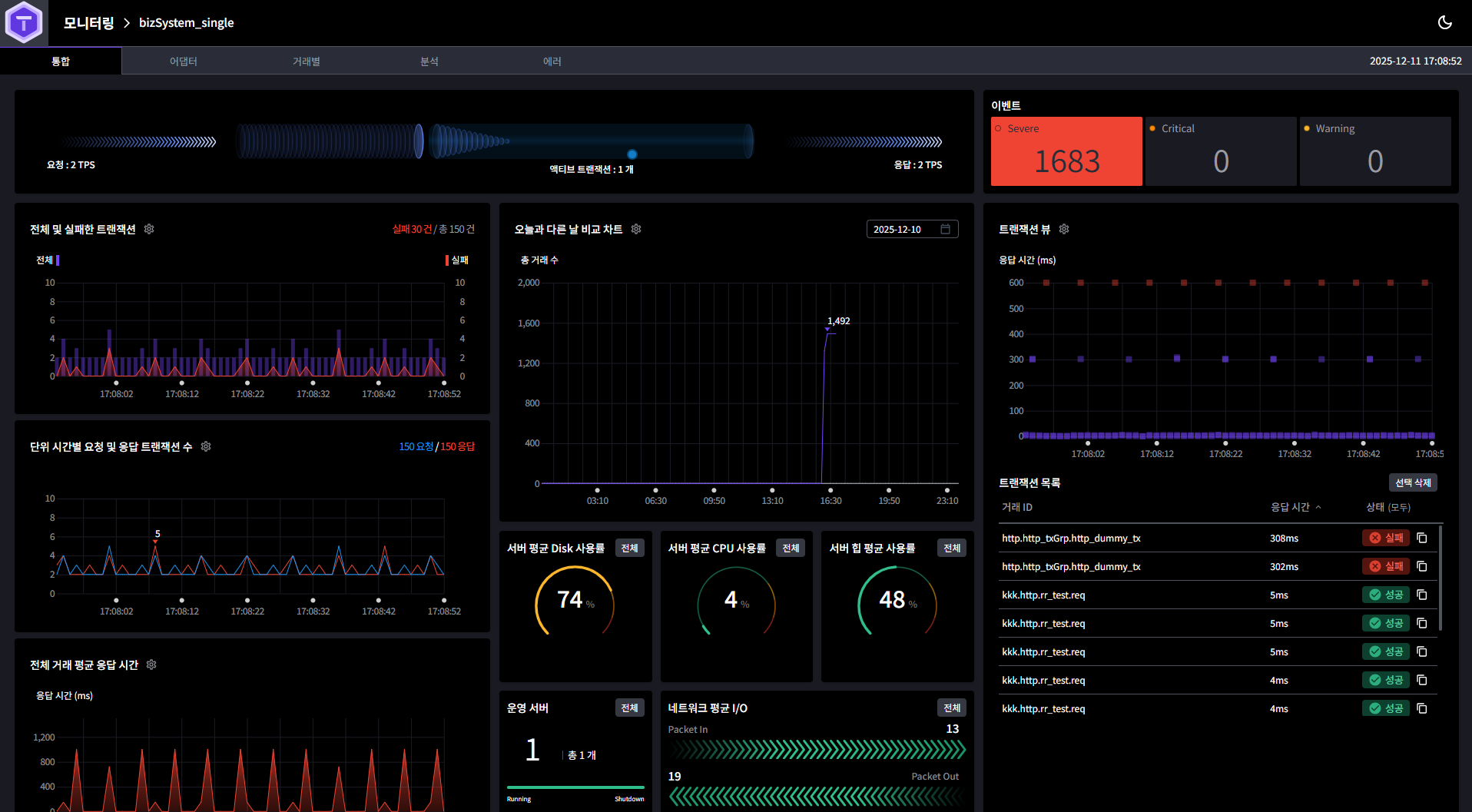Switch to dark/light mode via the moon icon
Image resolution: width=1472 pixels, height=812 pixels.
tap(1444, 22)
